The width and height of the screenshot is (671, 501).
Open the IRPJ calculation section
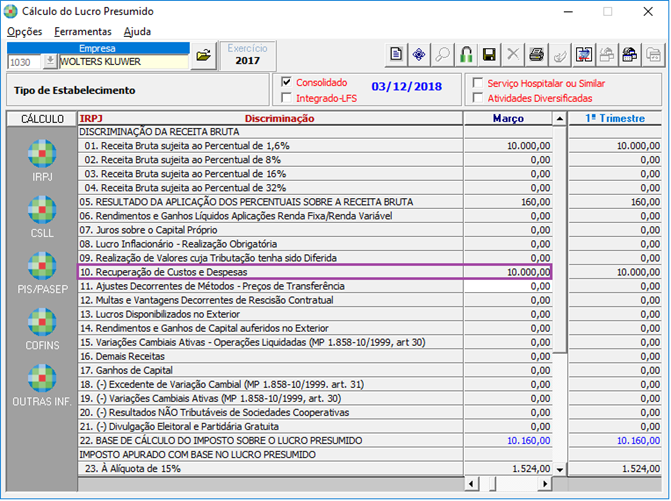click(x=42, y=158)
